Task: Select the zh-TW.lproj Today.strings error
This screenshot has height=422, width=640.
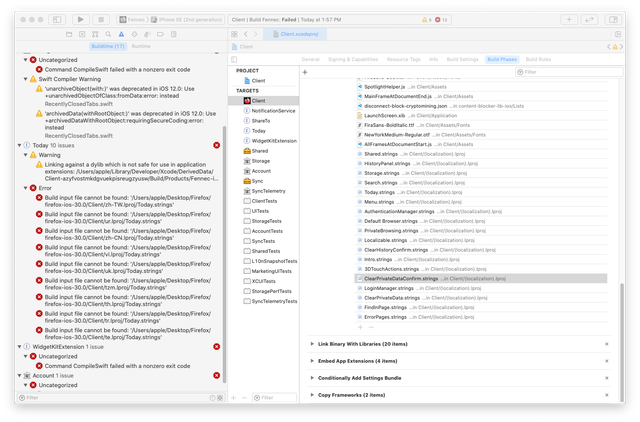Action: click(x=128, y=201)
